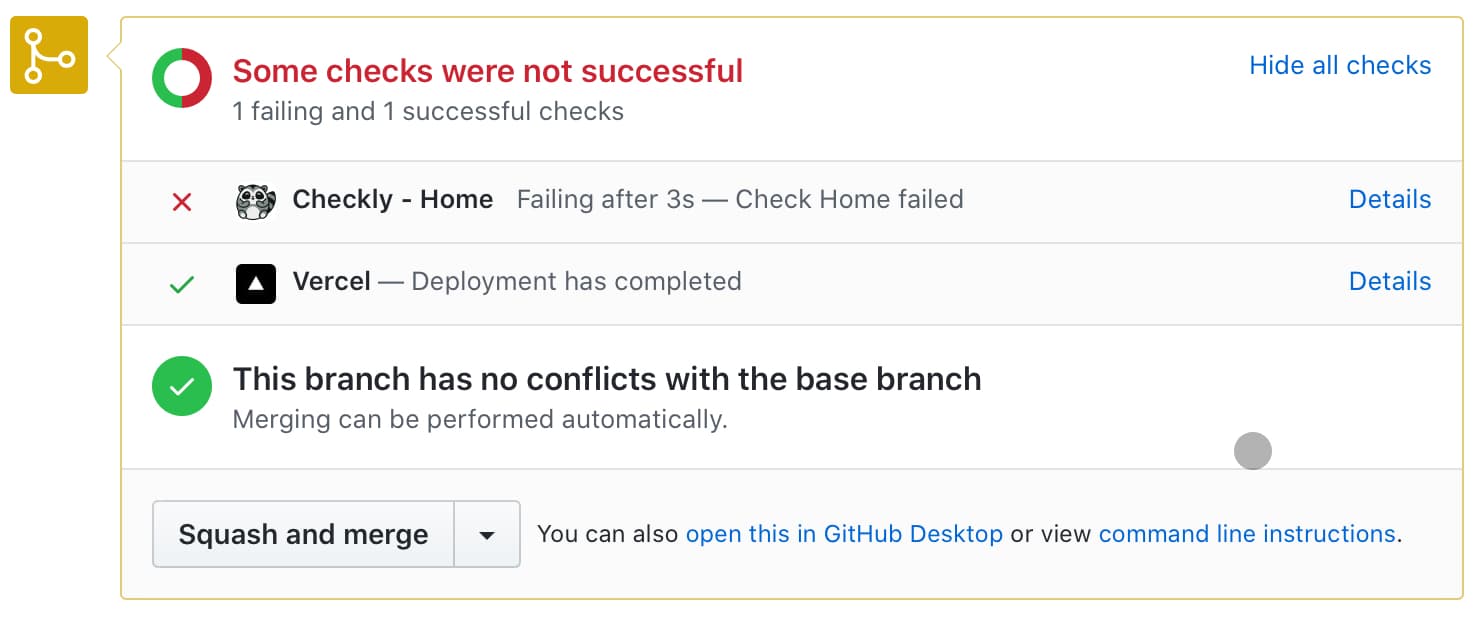Open Details for the Checkly - Home check
The image size is (1479, 618).
point(1389,200)
